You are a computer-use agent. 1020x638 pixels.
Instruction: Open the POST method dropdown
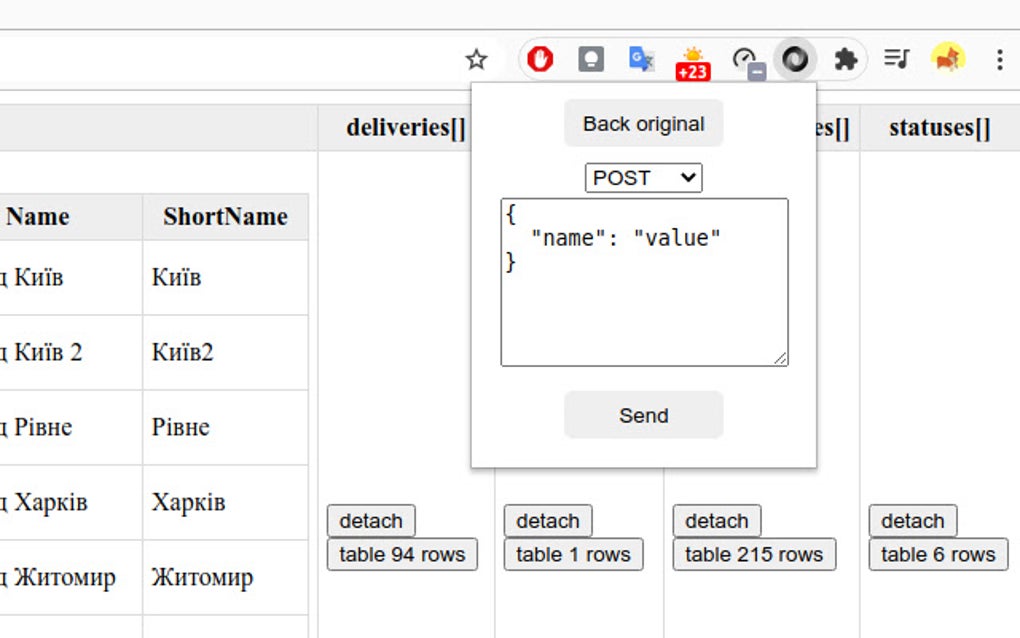click(x=643, y=178)
